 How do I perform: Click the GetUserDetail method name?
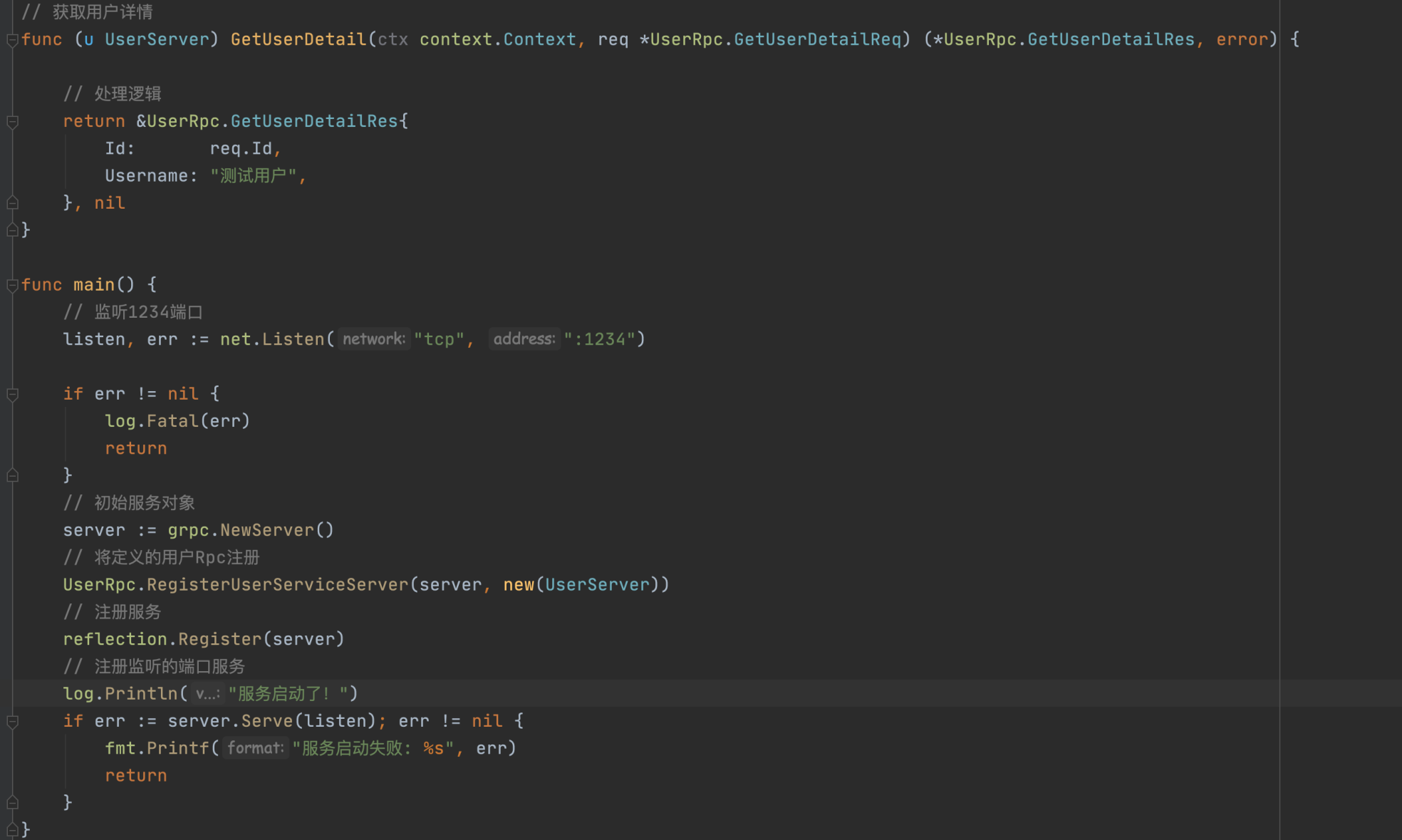(x=298, y=39)
